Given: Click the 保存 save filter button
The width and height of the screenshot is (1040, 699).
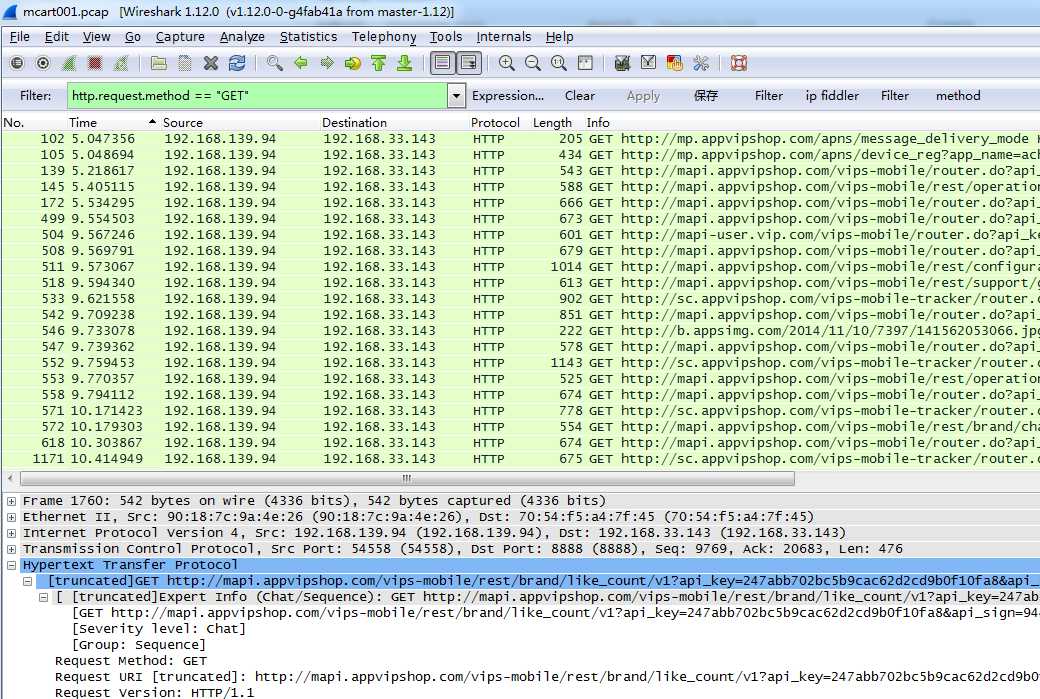Looking at the screenshot, I should (706, 95).
